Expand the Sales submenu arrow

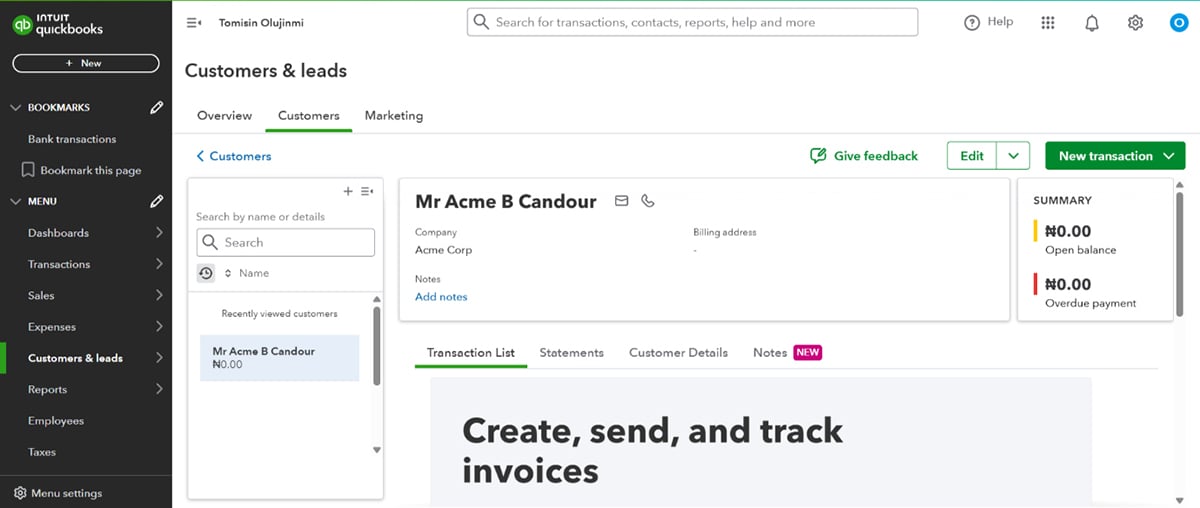159,295
